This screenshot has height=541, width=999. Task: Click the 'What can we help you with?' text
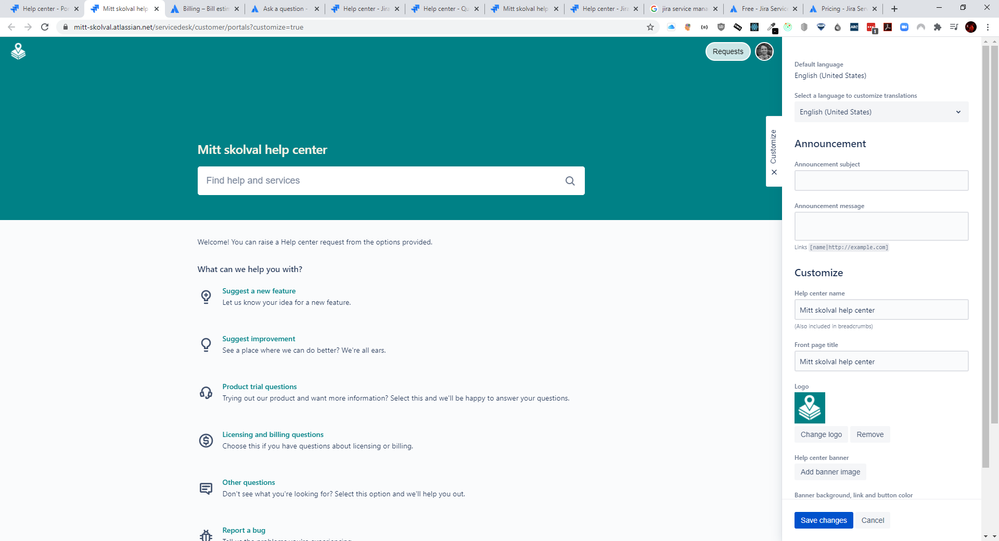point(250,270)
